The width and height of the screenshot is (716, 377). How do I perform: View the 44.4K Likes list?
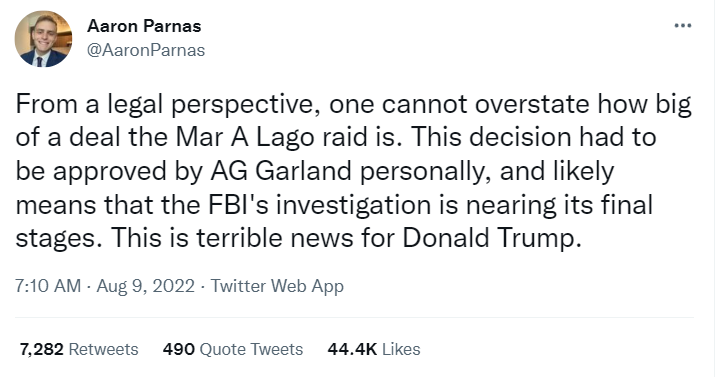click(374, 349)
